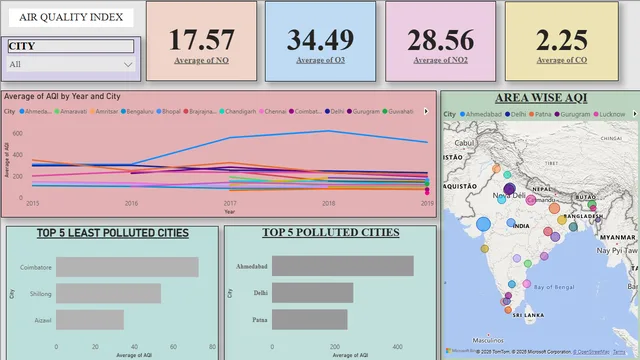Click the Average of O3 card

coord(320,41)
